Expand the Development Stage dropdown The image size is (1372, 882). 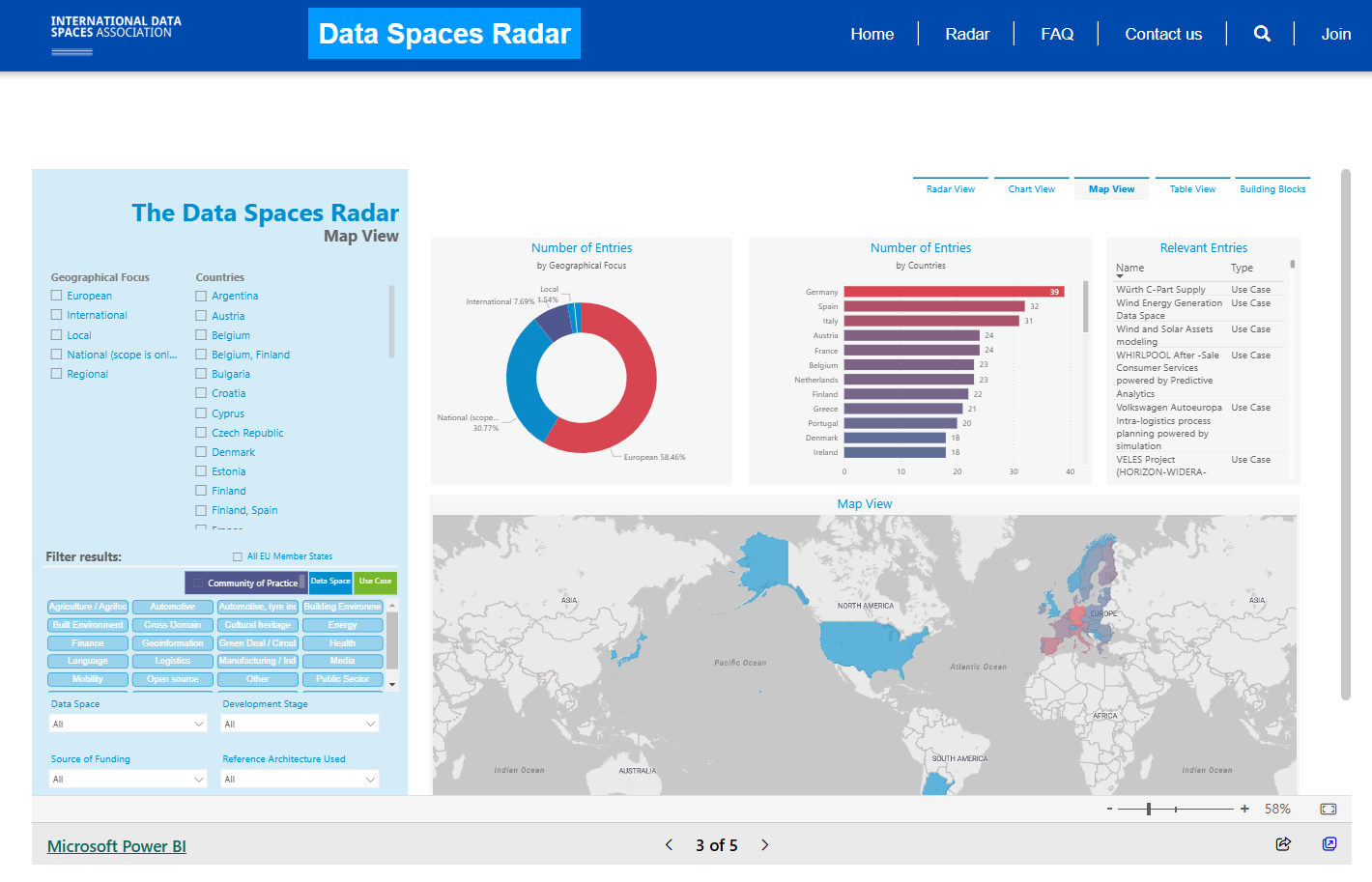(300, 724)
